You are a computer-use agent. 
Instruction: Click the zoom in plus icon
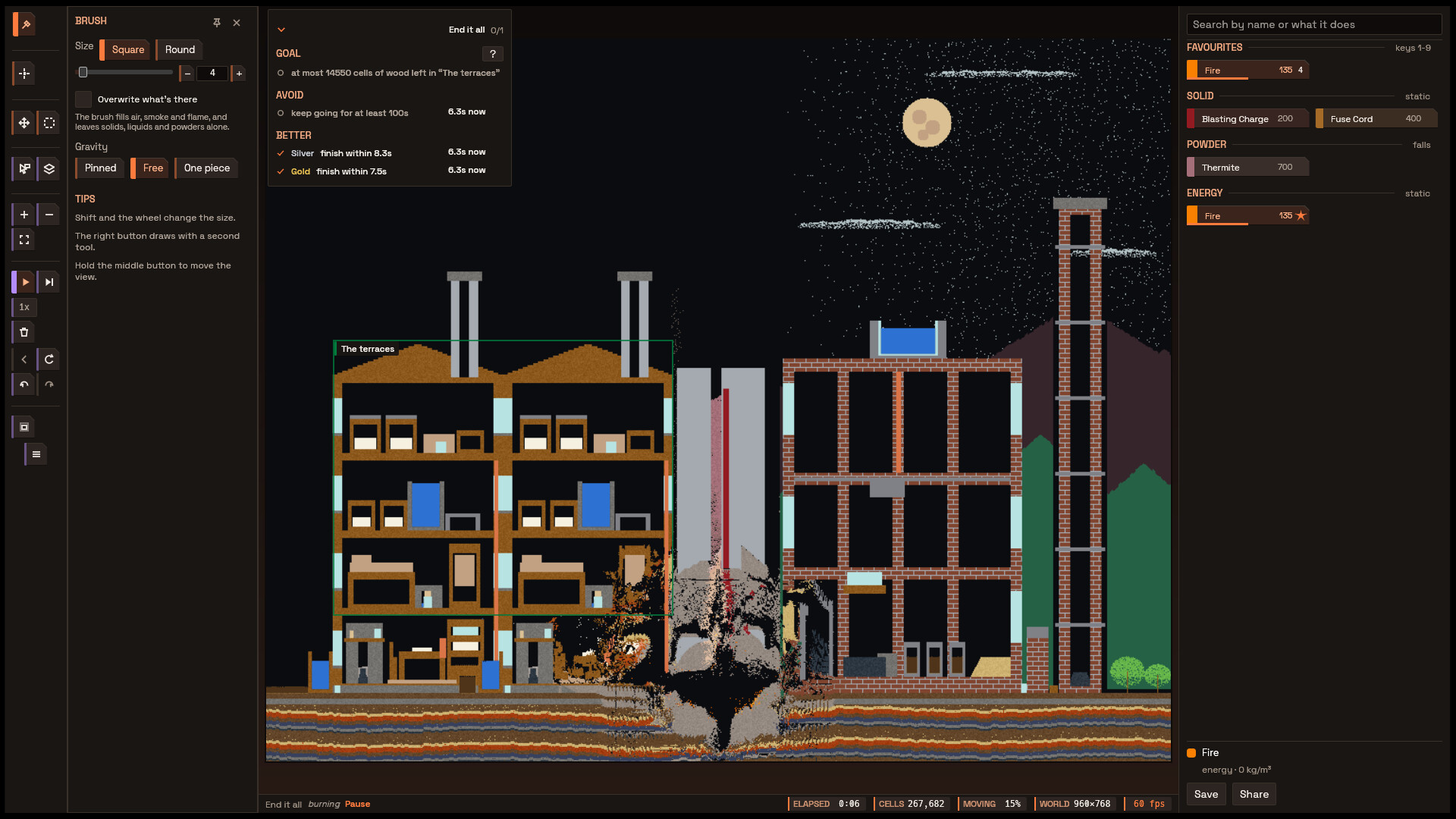24,215
